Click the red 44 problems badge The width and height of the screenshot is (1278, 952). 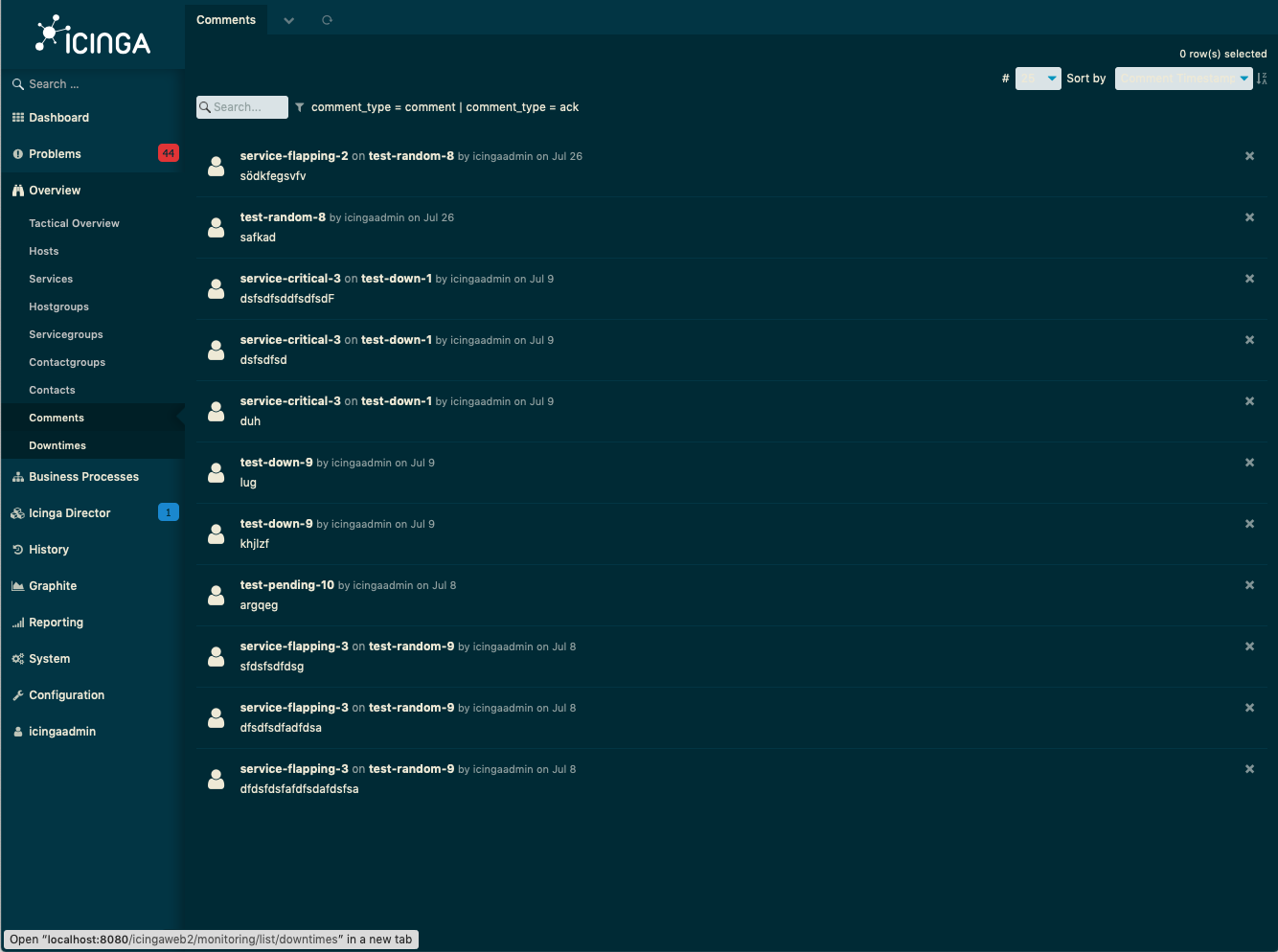coord(169,153)
